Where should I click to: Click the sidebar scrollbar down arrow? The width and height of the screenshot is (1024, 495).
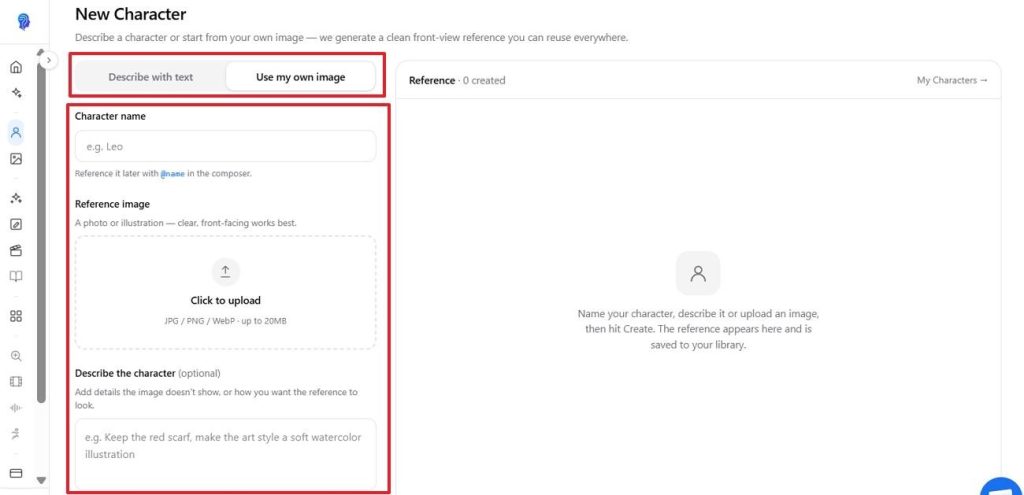tap(41, 480)
